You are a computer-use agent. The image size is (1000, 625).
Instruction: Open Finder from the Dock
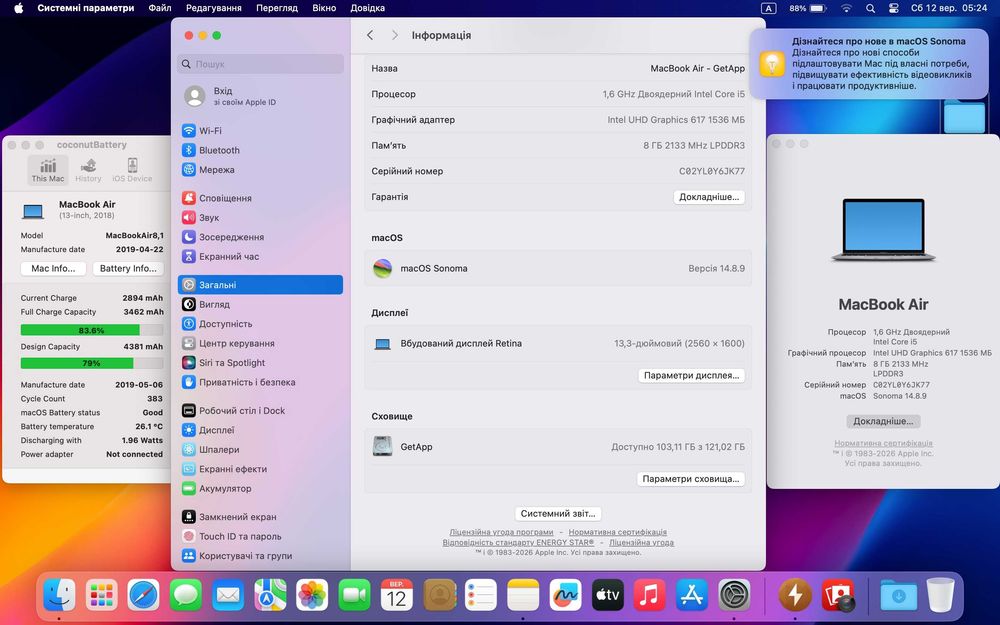(x=59, y=596)
